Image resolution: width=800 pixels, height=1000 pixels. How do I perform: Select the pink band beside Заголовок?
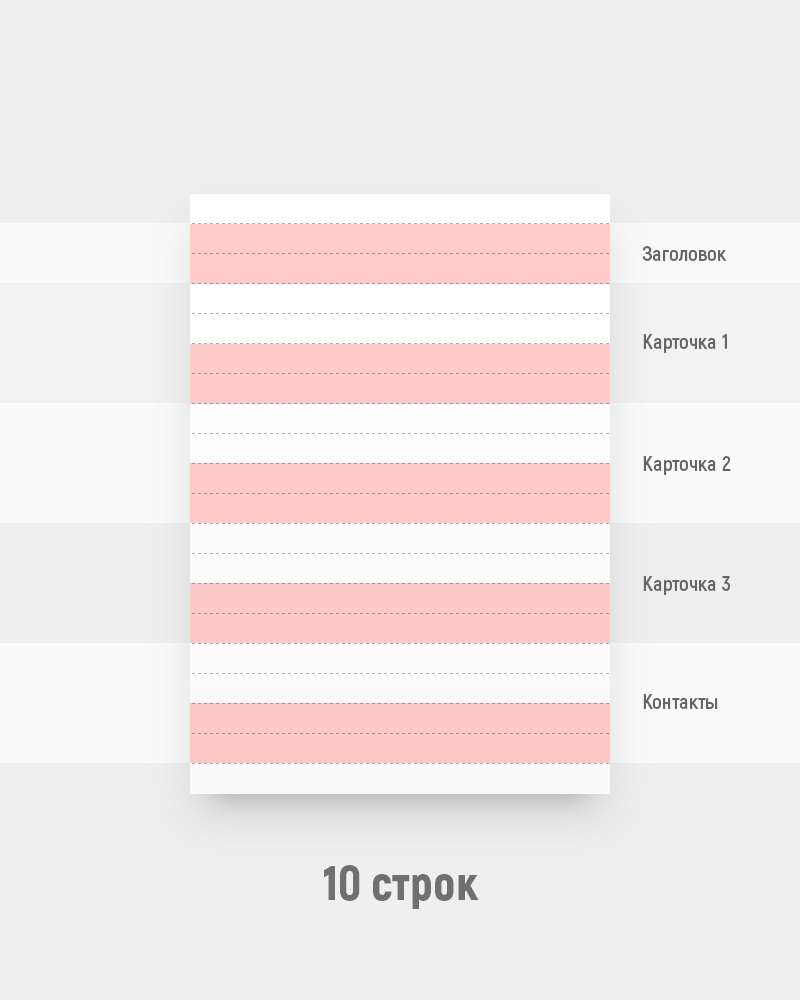click(400, 253)
